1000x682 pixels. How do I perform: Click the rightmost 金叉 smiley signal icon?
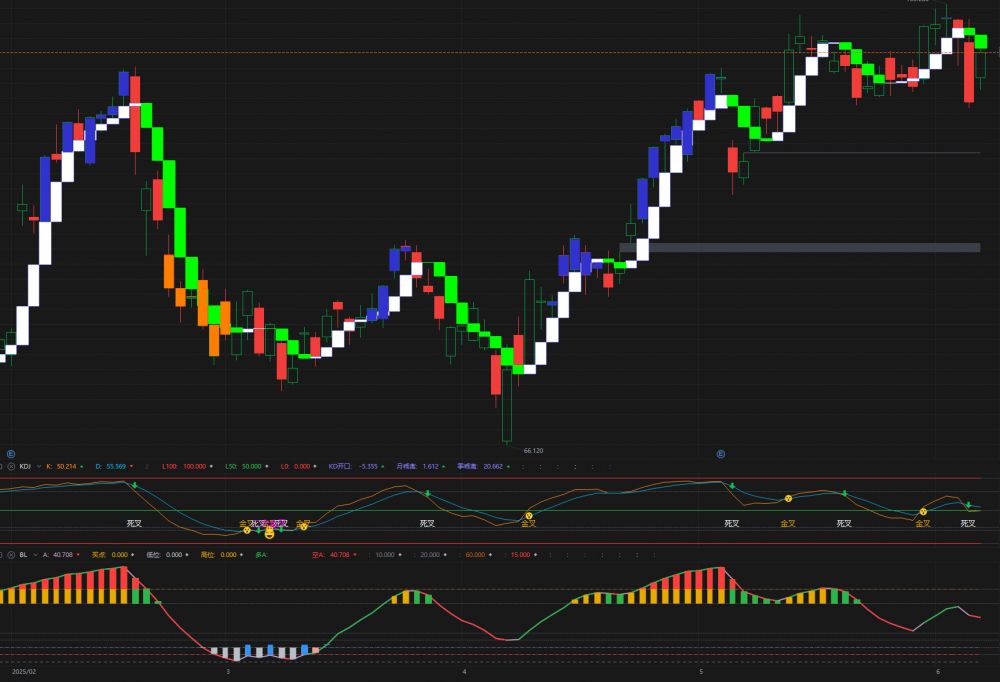tap(923, 512)
